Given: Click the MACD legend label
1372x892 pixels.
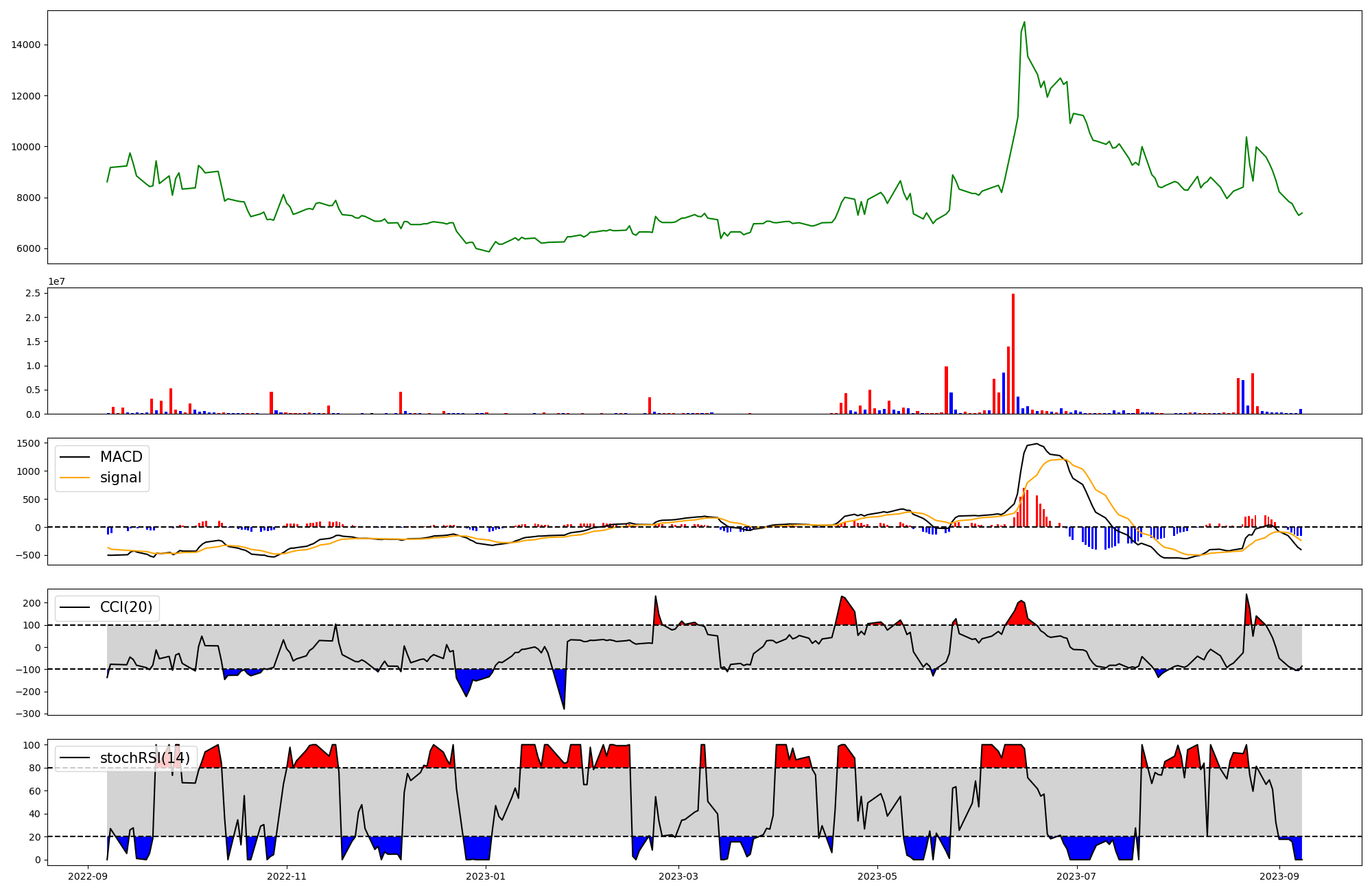Looking at the screenshot, I should (121, 457).
